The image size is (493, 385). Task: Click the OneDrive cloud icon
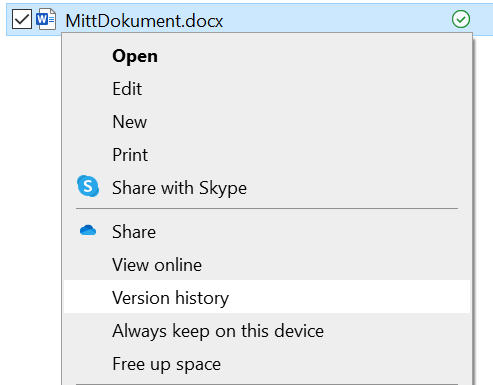click(88, 230)
